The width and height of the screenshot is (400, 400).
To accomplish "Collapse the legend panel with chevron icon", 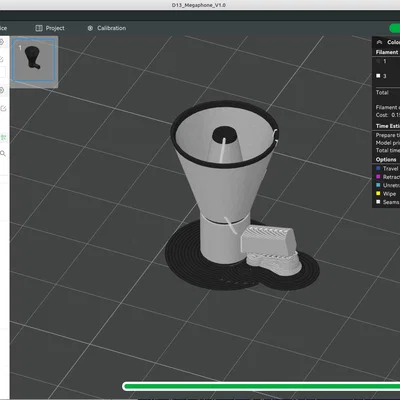I will (379, 42).
